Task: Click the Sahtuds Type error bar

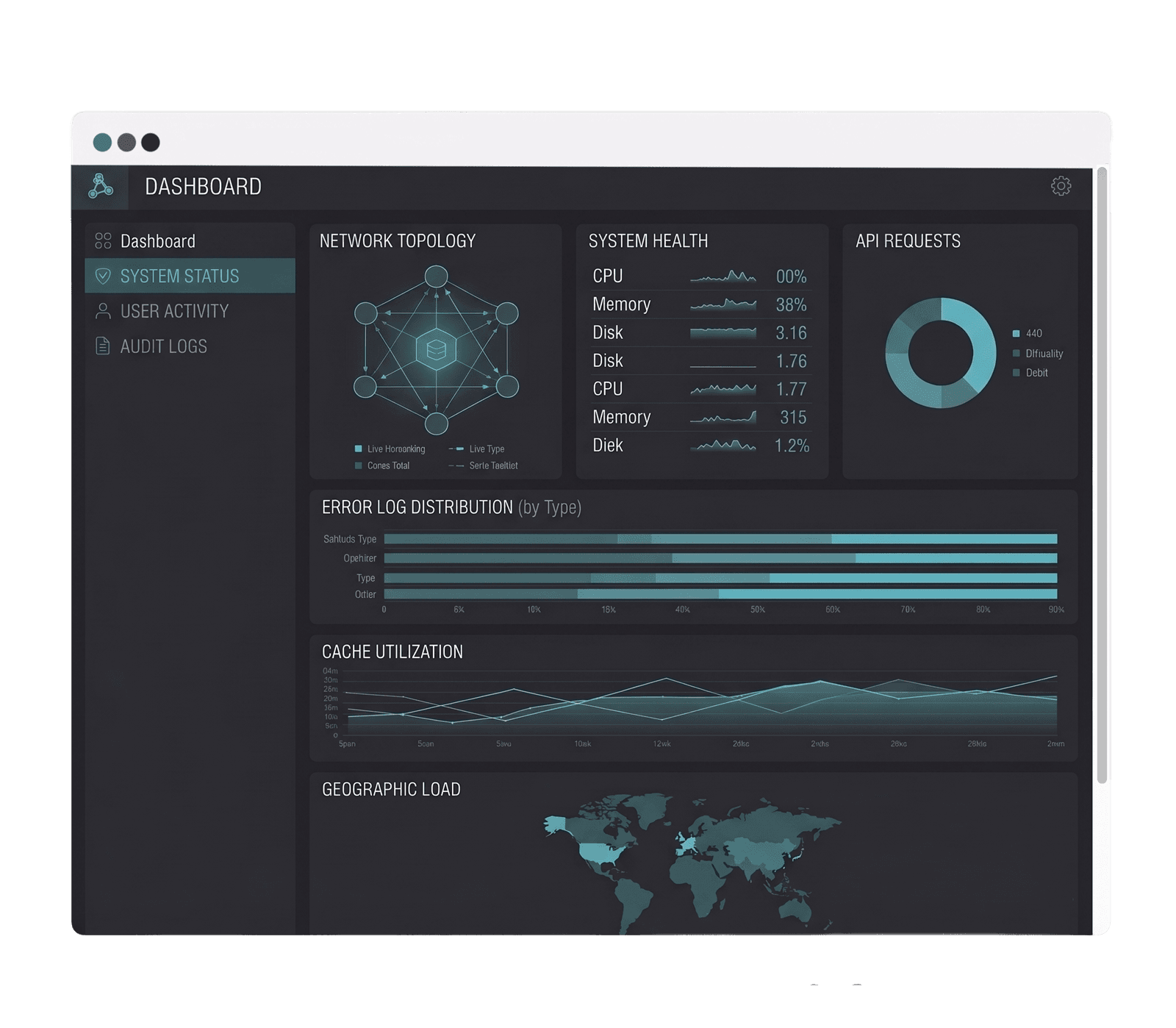Action: coord(720,539)
